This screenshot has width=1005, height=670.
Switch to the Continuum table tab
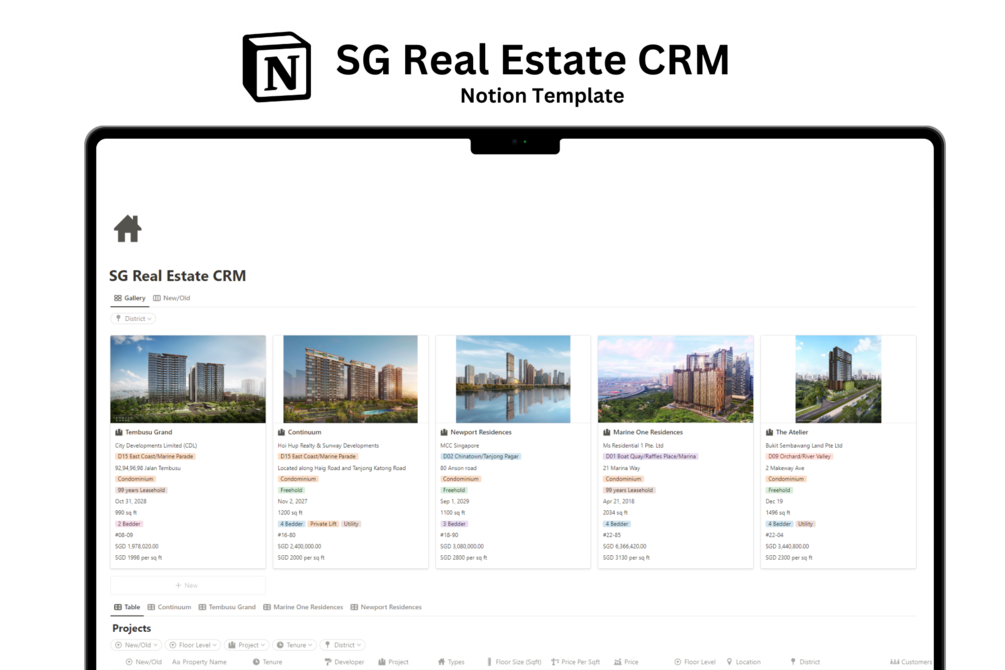[x=169, y=607]
